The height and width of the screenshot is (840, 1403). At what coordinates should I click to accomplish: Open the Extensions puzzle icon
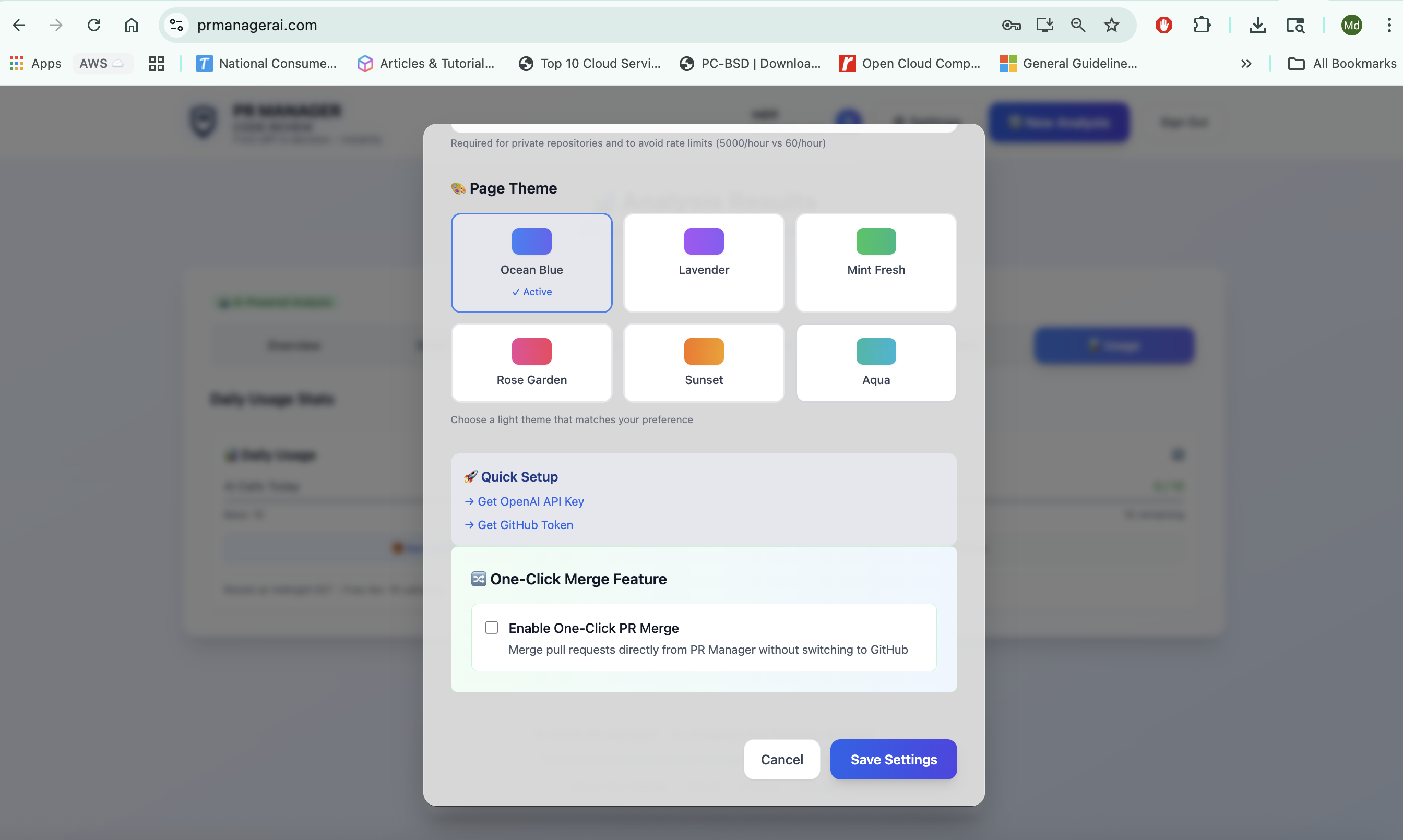1202,25
